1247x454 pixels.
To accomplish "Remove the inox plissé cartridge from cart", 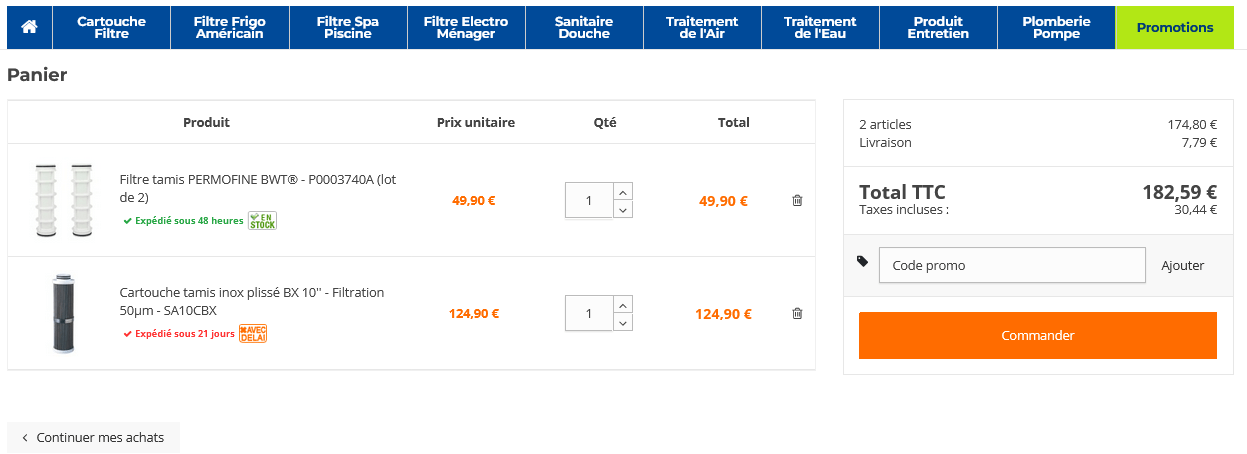I will tap(797, 313).
